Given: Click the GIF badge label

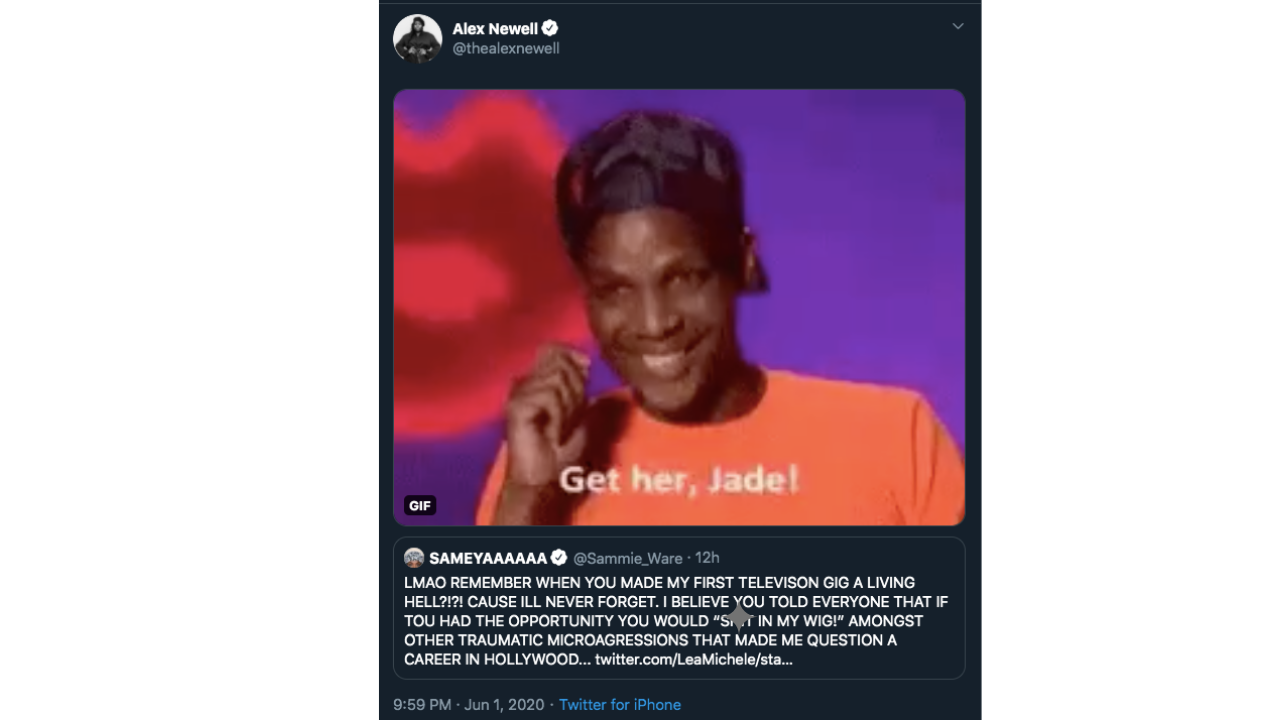Looking at the screenshot, I should click(420, 506).
